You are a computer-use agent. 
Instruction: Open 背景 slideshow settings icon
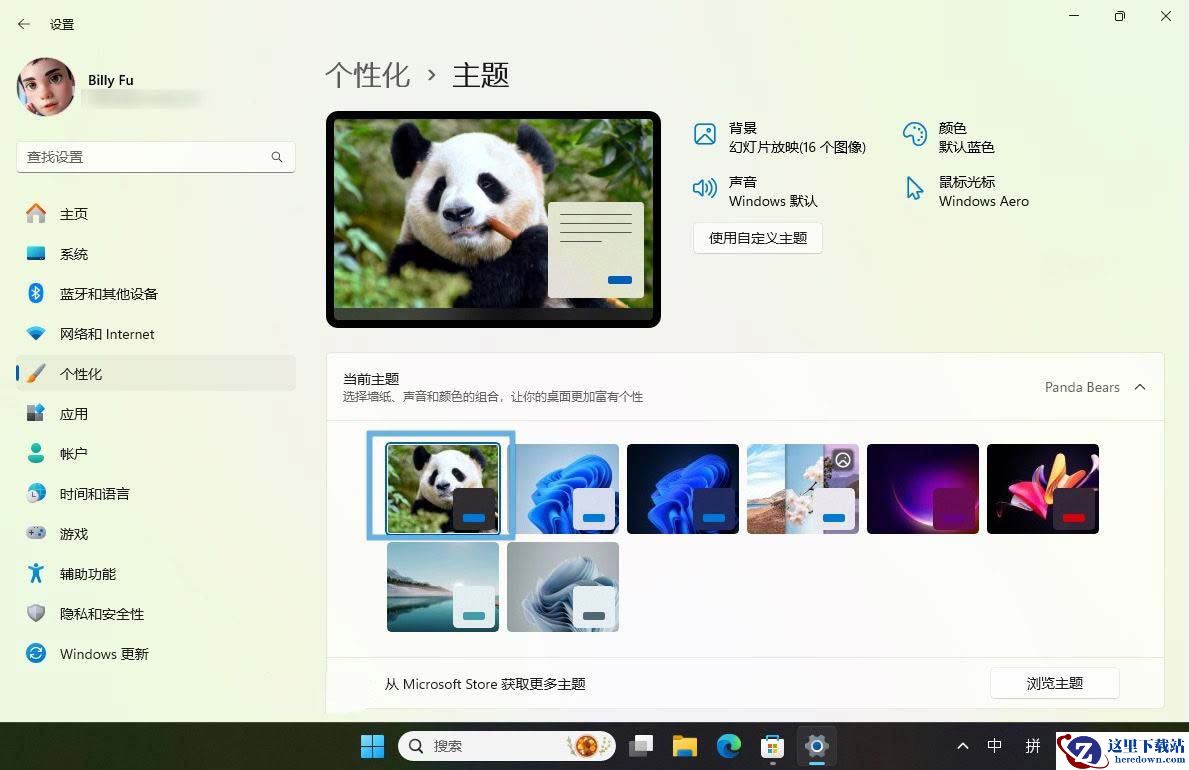point(704,134)
